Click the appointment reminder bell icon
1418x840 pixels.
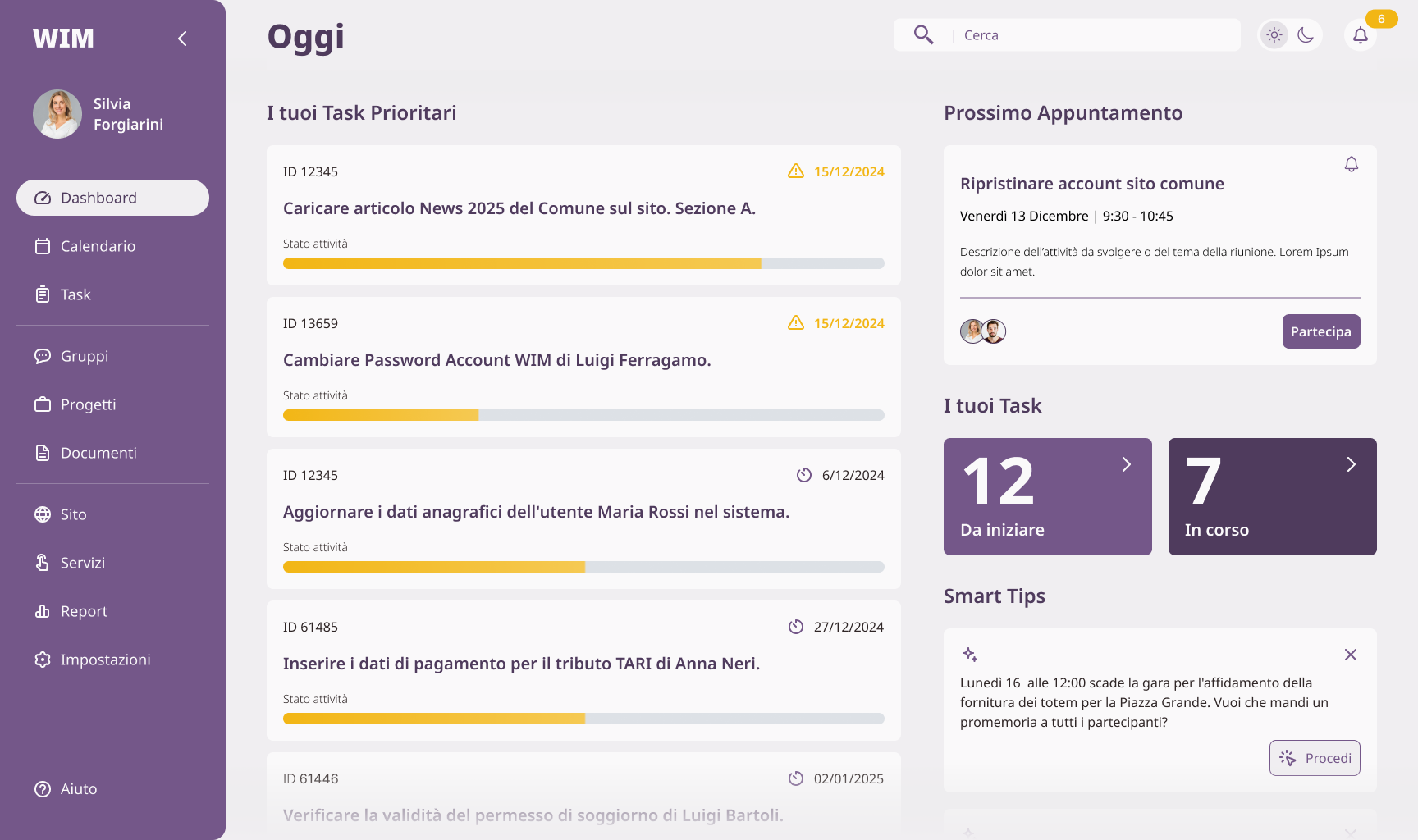(x=1351, y=164)
